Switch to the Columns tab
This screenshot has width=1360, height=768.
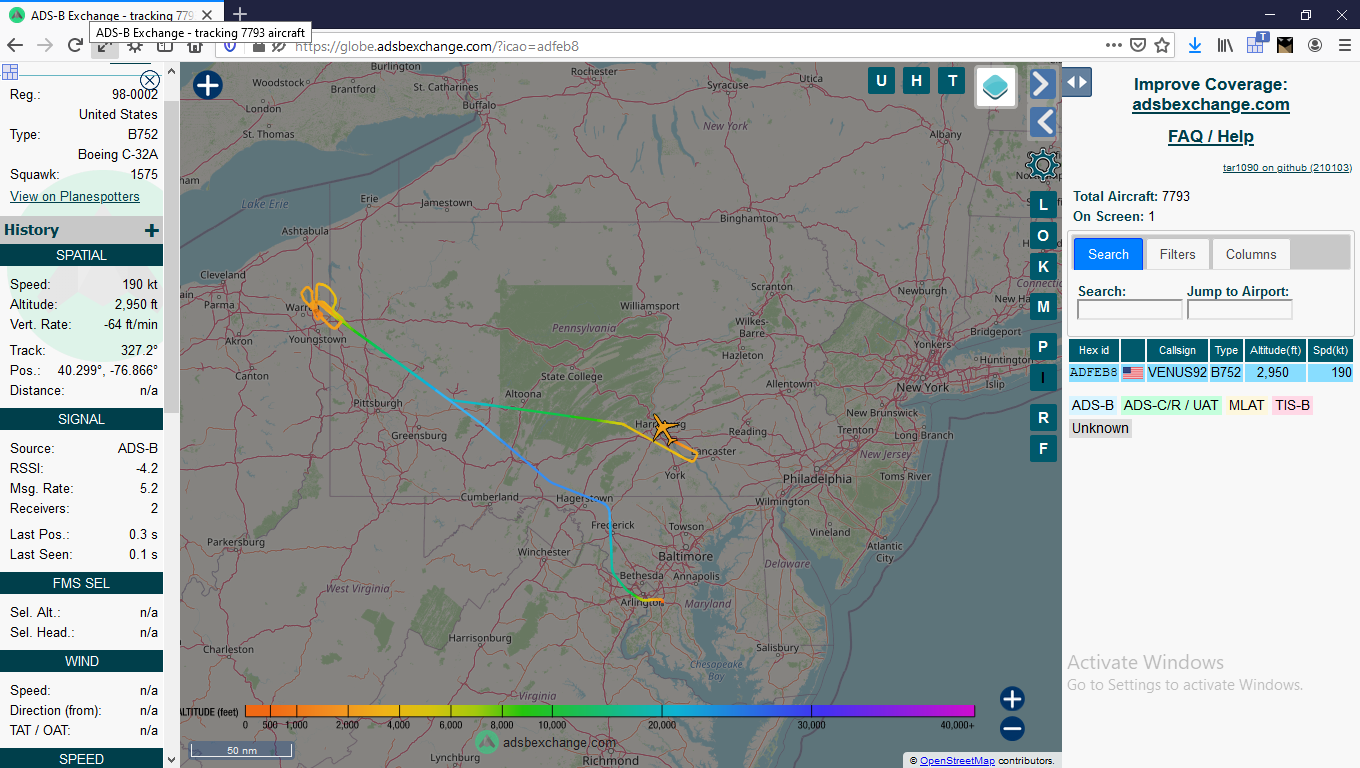pos(1251,254)
